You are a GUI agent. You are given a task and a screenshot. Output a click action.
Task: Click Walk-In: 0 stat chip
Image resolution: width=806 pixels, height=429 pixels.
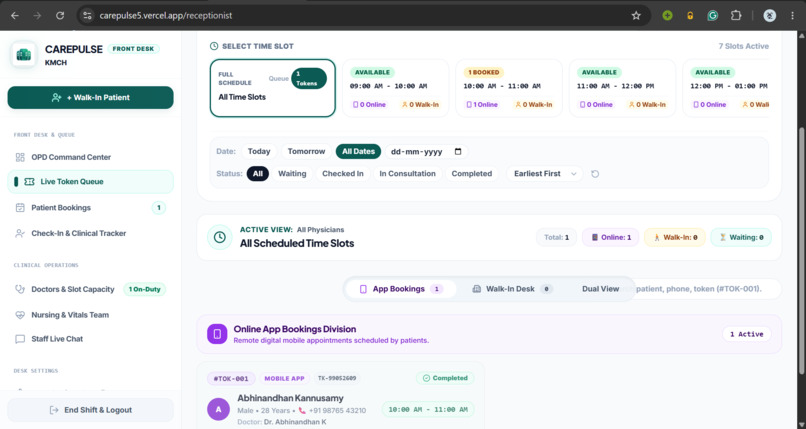[x=674, y=237]
